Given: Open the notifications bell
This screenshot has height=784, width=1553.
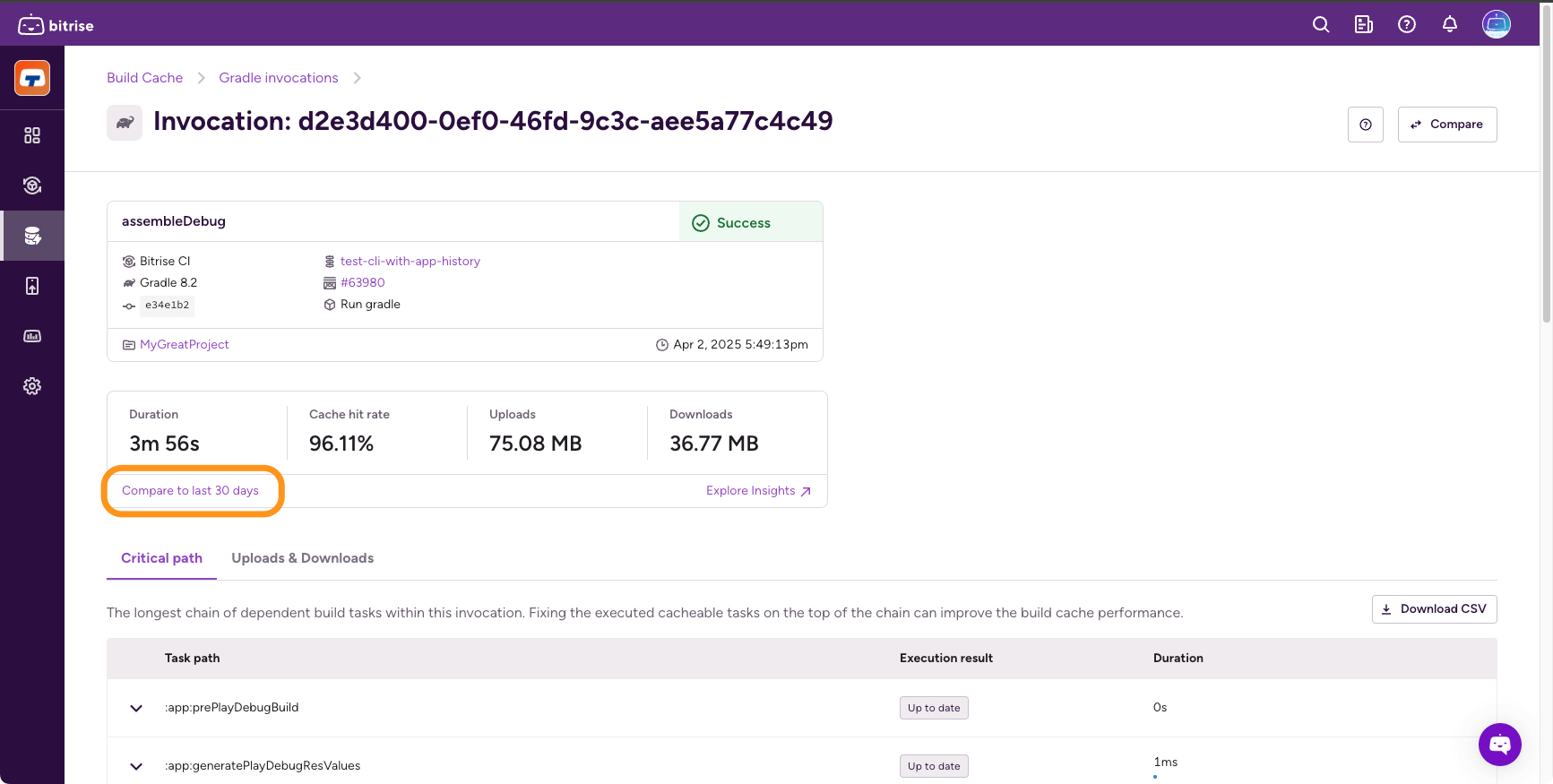Looking at the screenshot, I should [1449, 25].
